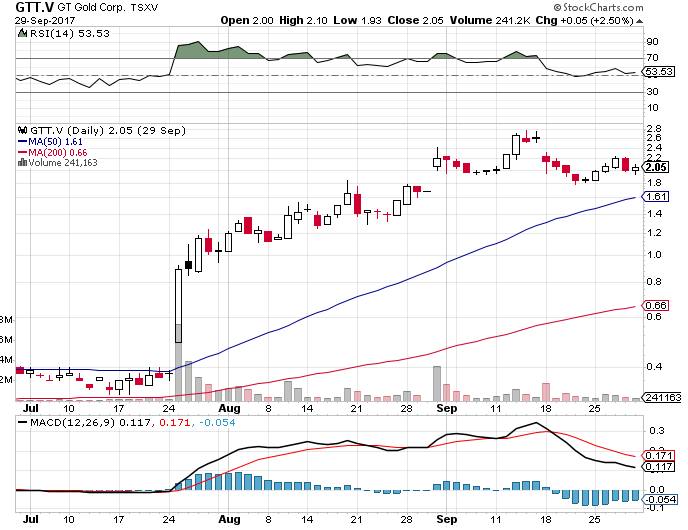Click the blue -0.054 value in MACD legend

pos(217,423)
